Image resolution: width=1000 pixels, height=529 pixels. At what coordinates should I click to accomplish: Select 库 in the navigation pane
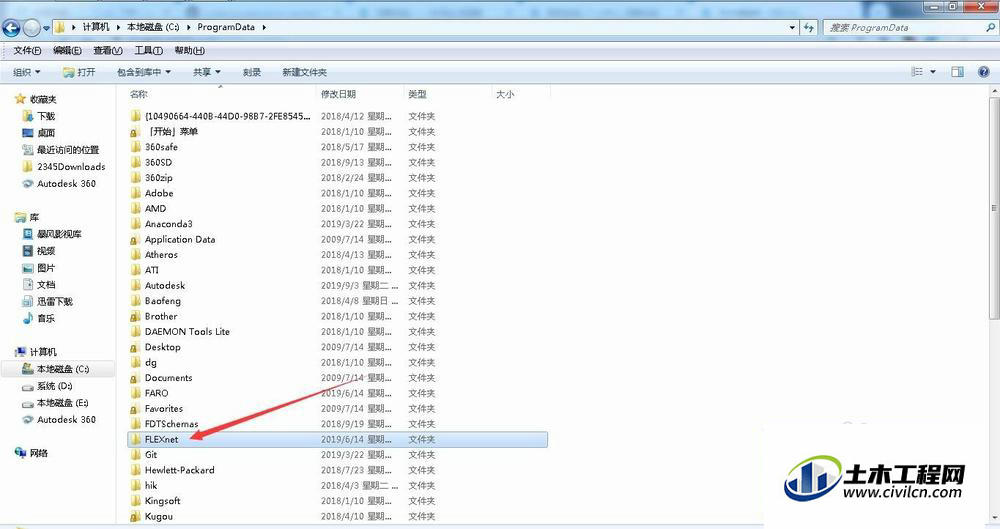point(34,218)
